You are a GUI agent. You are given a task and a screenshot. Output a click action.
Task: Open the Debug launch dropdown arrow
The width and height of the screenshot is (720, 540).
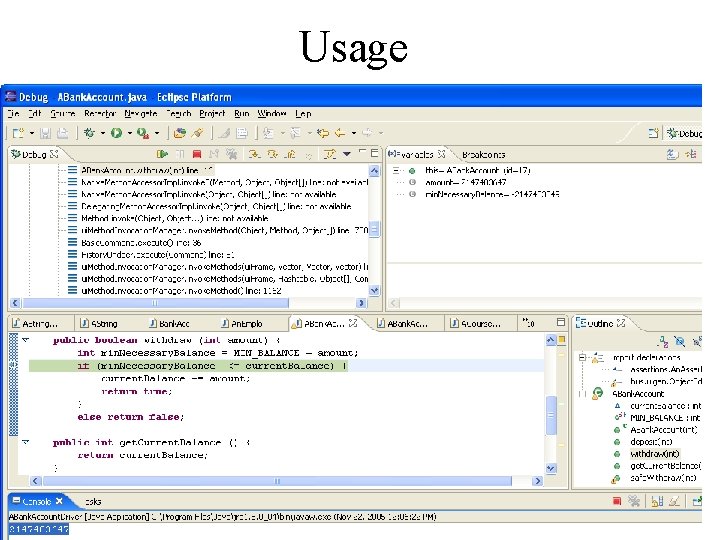[102, 133]
